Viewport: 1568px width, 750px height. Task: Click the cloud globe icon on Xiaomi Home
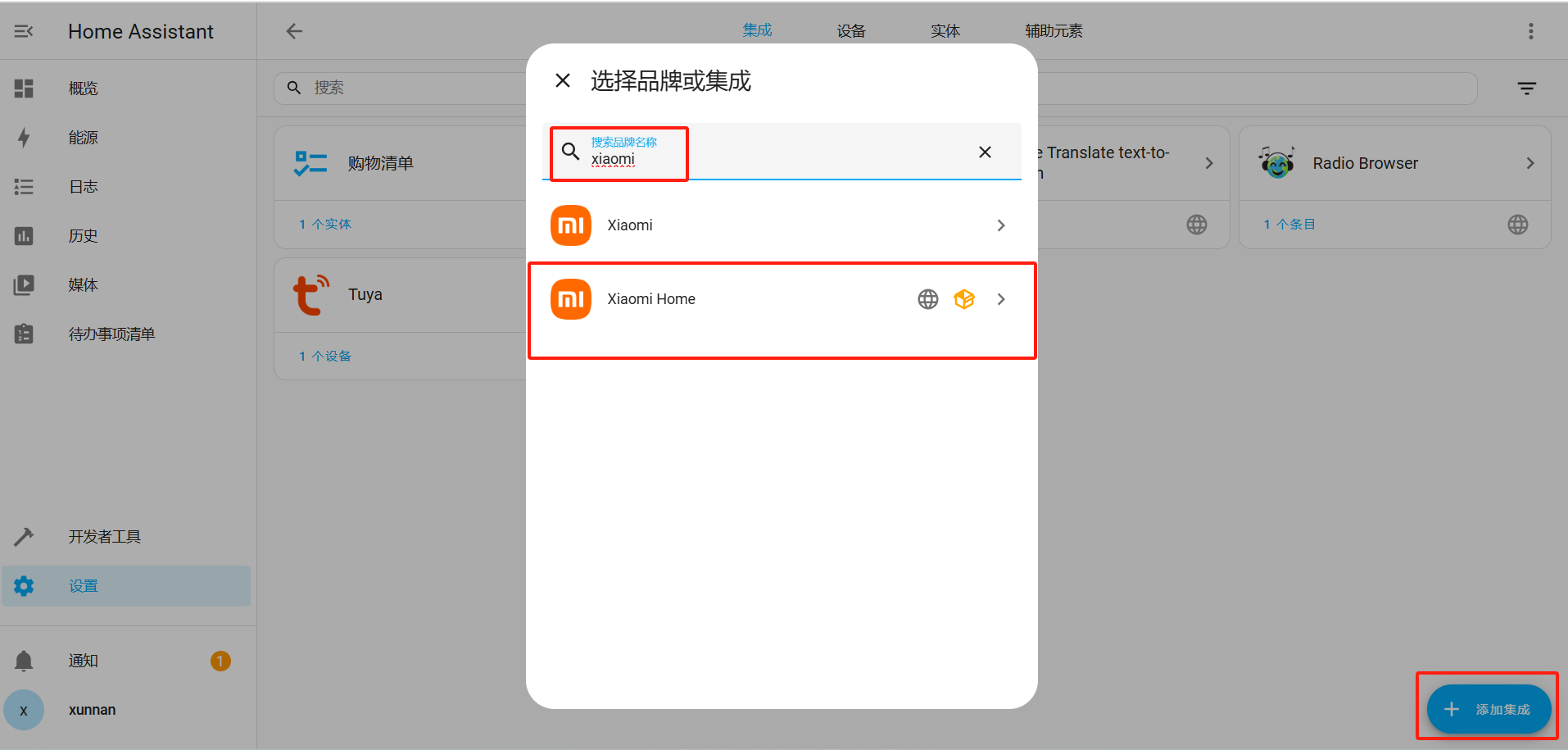click(x=928, y=299)
